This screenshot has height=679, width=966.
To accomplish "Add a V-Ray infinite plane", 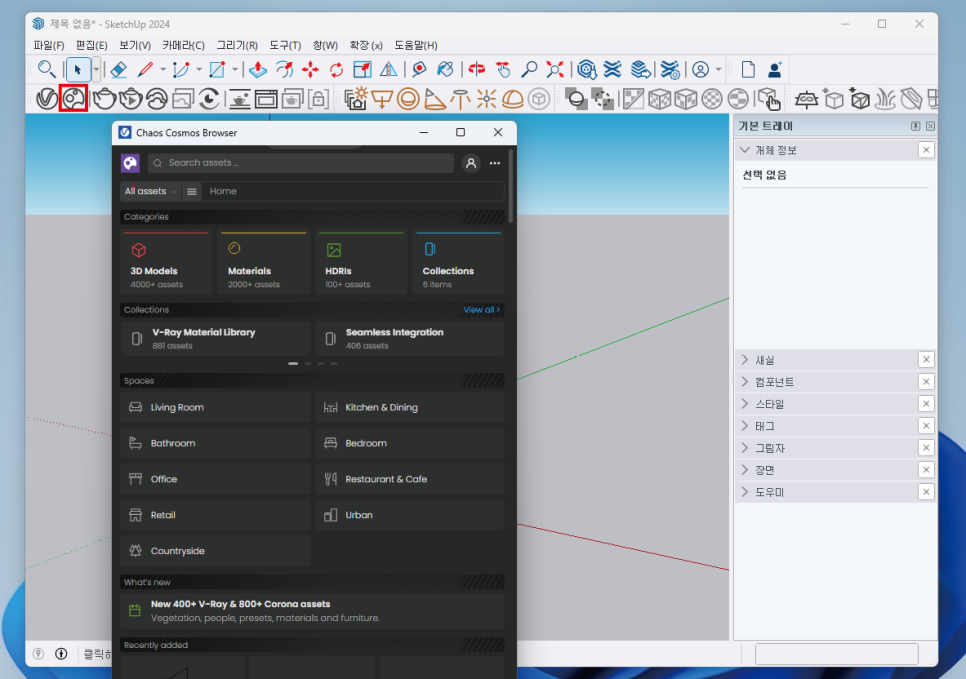I will click(x=806, y=99).
